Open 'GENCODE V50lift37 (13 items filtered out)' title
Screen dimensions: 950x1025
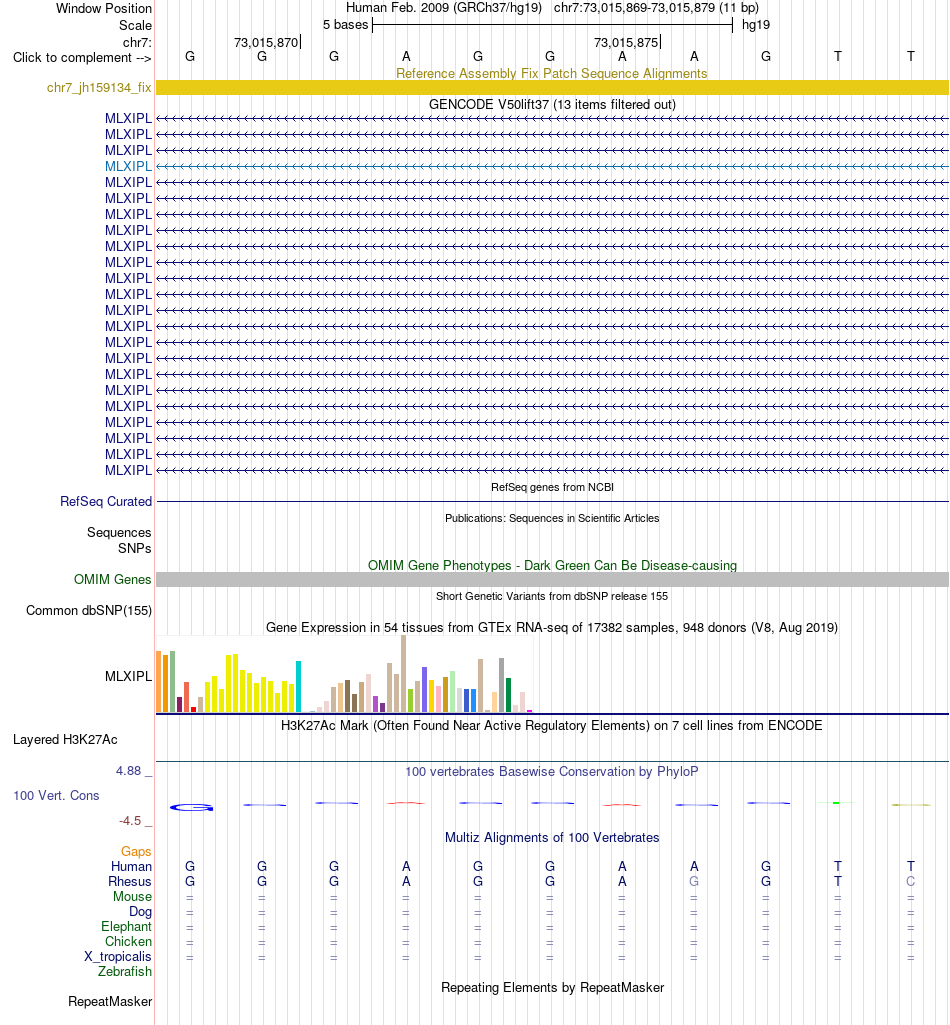tap(552, 105)
